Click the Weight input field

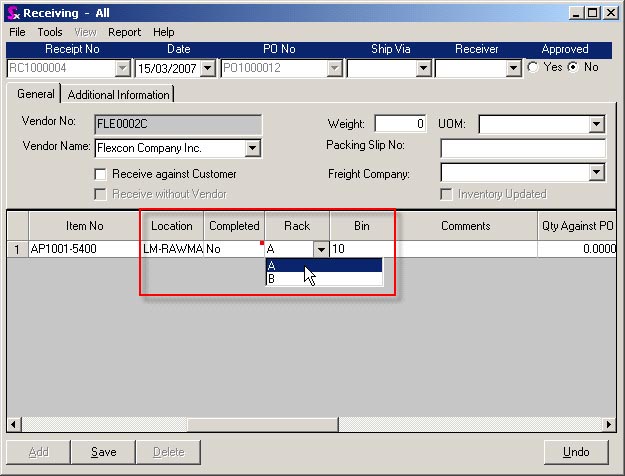[x=400, y=125]
